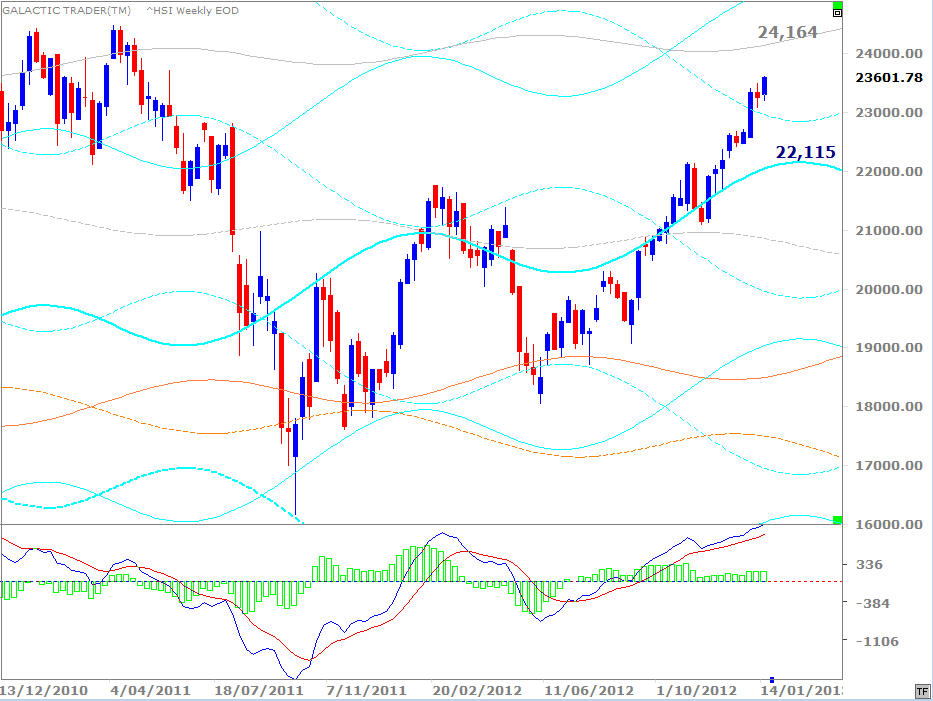This screenshot has height=701, width=933.
Task: Click the 19000.00 price axis label
Action: pos(889,348)
